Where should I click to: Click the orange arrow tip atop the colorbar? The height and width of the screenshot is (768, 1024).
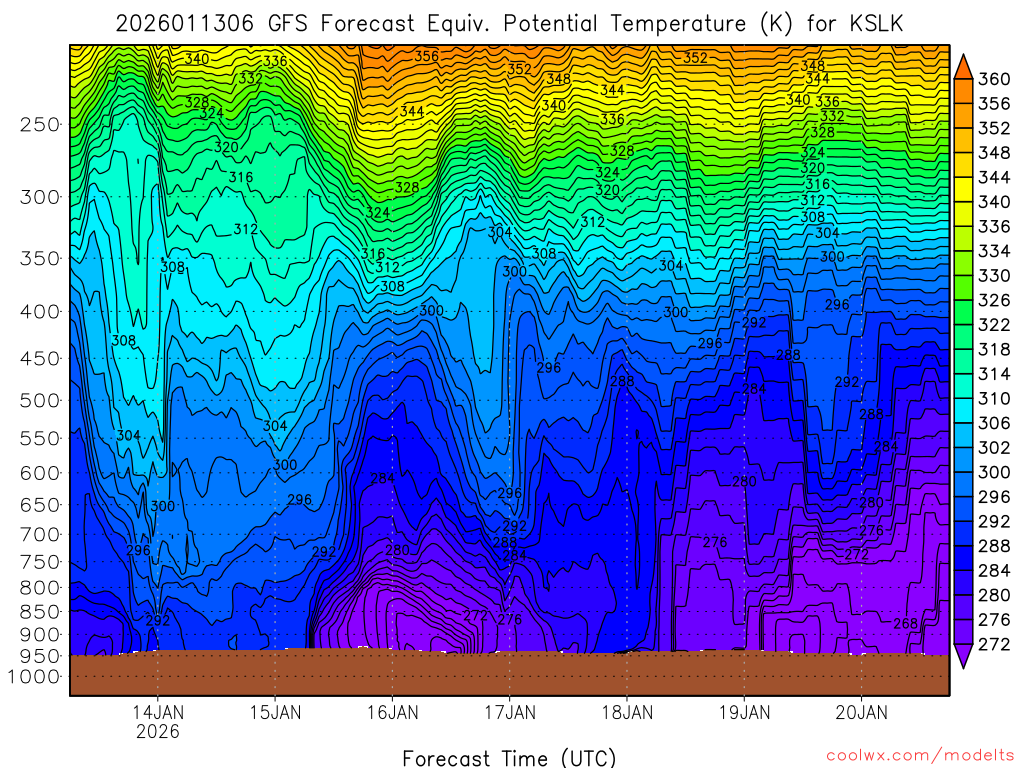point(963,67)
